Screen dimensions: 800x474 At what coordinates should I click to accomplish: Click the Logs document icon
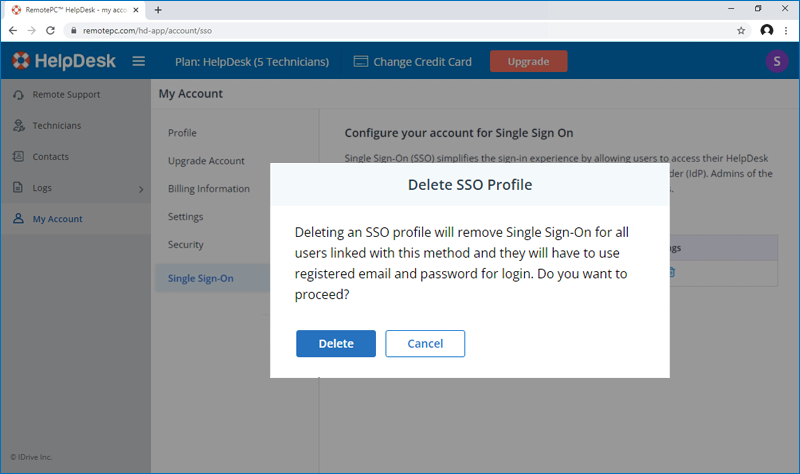click(18, 188)
